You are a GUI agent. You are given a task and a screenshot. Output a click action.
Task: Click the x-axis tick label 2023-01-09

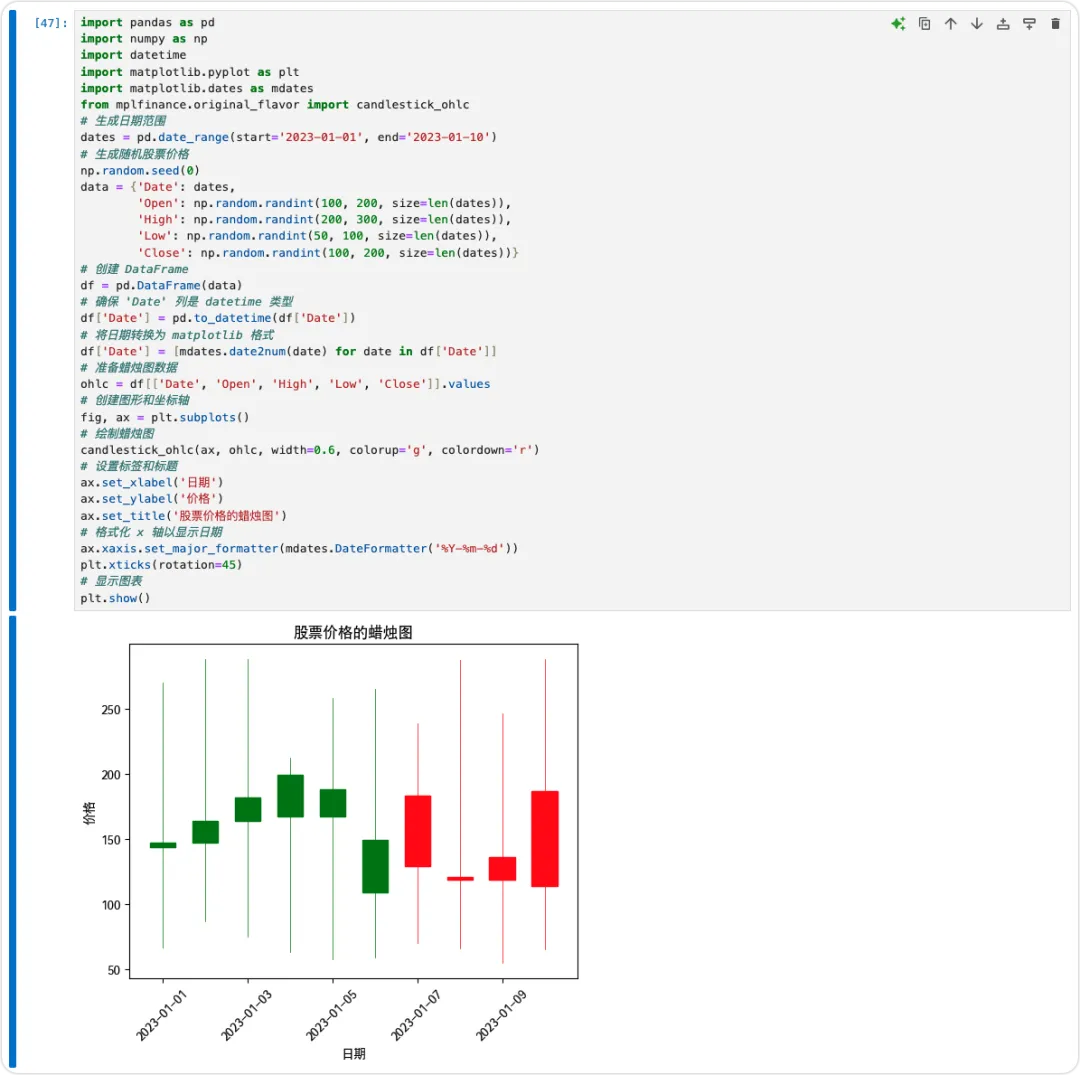501,1016
